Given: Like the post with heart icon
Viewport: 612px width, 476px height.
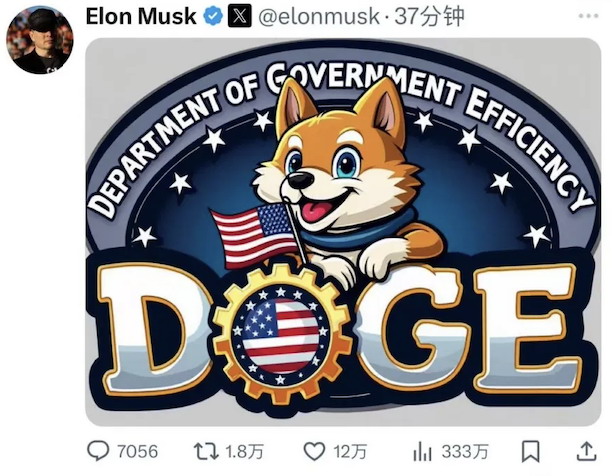Looking at the screenshot, I should [315, 452].
